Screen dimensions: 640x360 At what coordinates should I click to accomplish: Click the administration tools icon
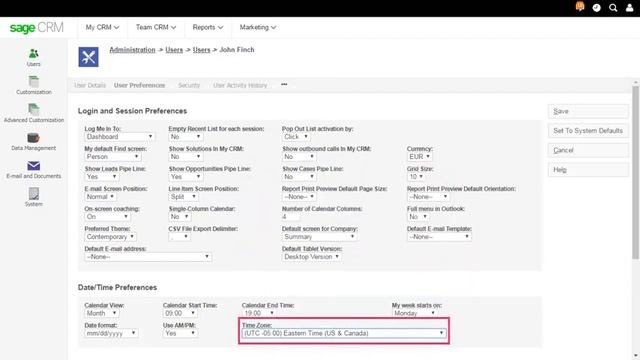point(89,57)
